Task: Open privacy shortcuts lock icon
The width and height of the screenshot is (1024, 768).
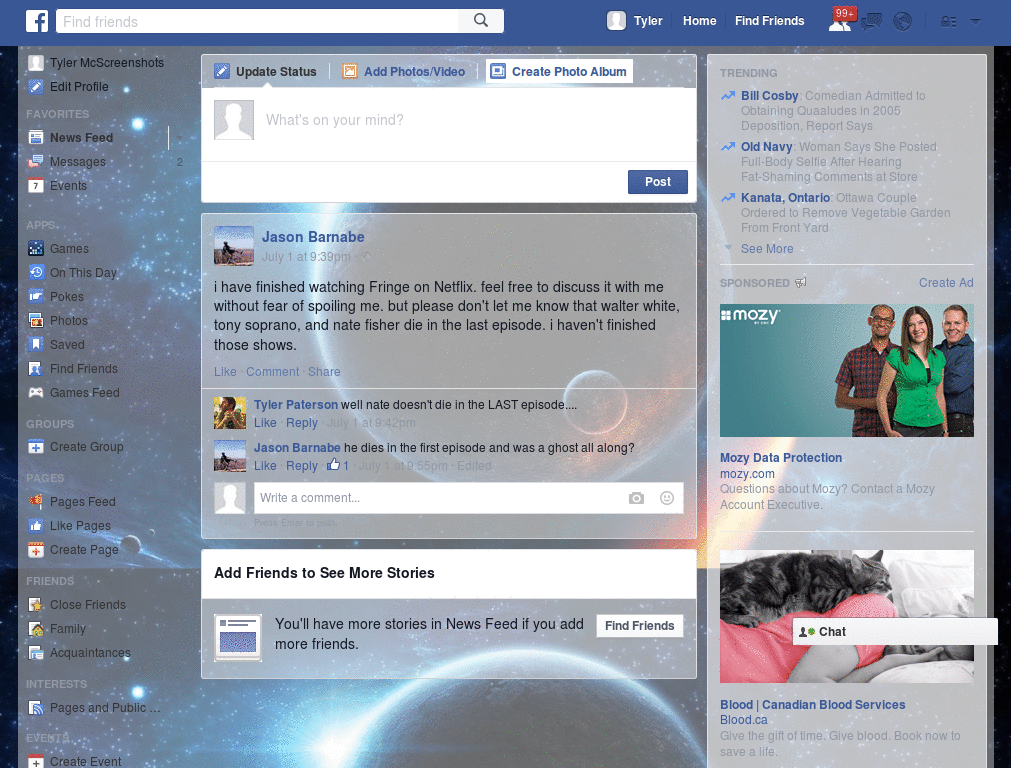Action: [948, 22]
